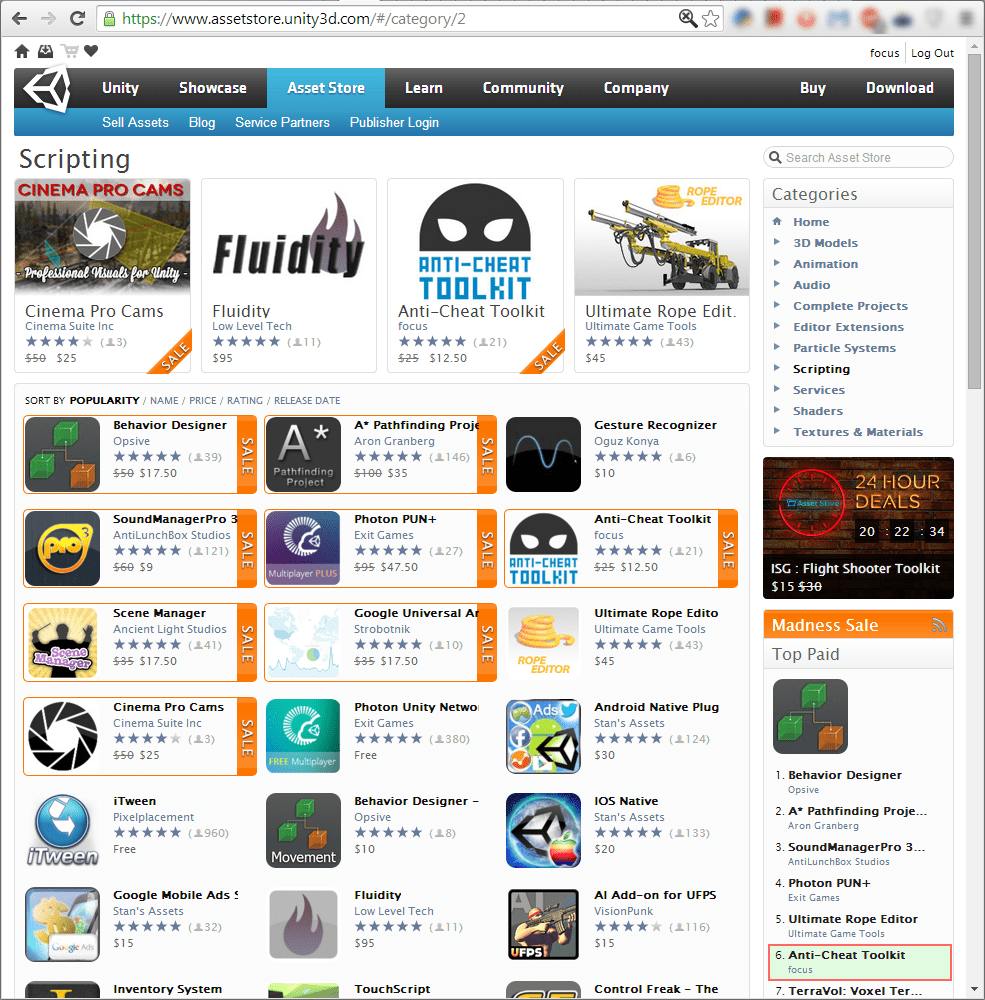
Task: Open the Showcase menu tab
Action: click(212, 88)
